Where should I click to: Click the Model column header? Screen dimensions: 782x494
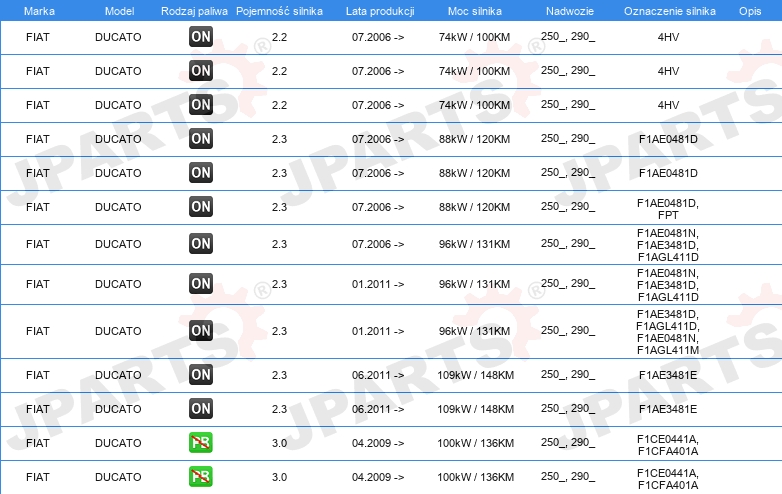click(x=119, y=11)
